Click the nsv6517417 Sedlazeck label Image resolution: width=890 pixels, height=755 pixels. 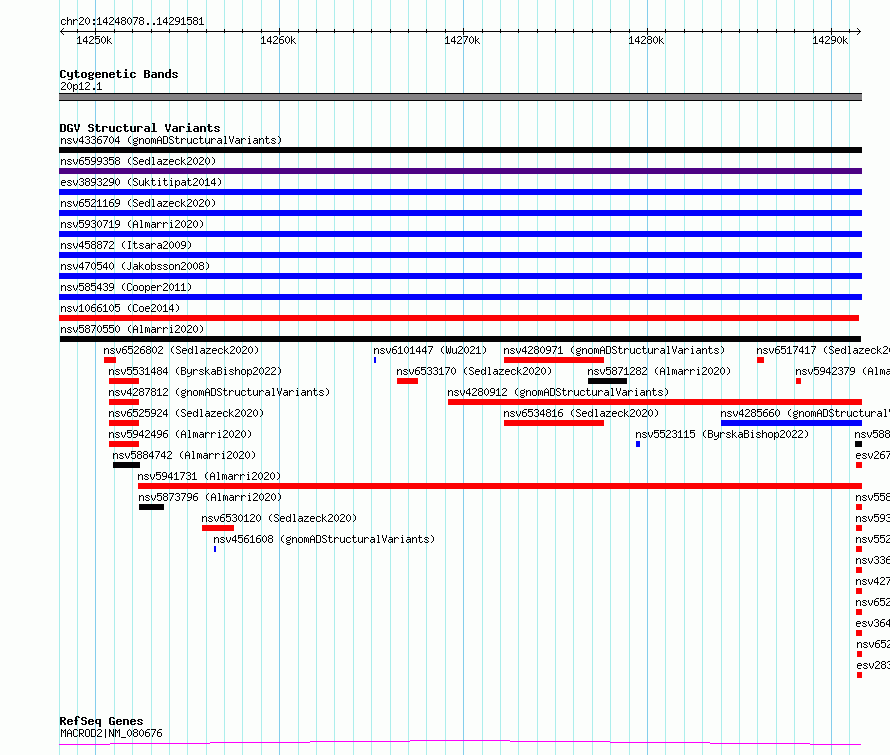(823, 350)
